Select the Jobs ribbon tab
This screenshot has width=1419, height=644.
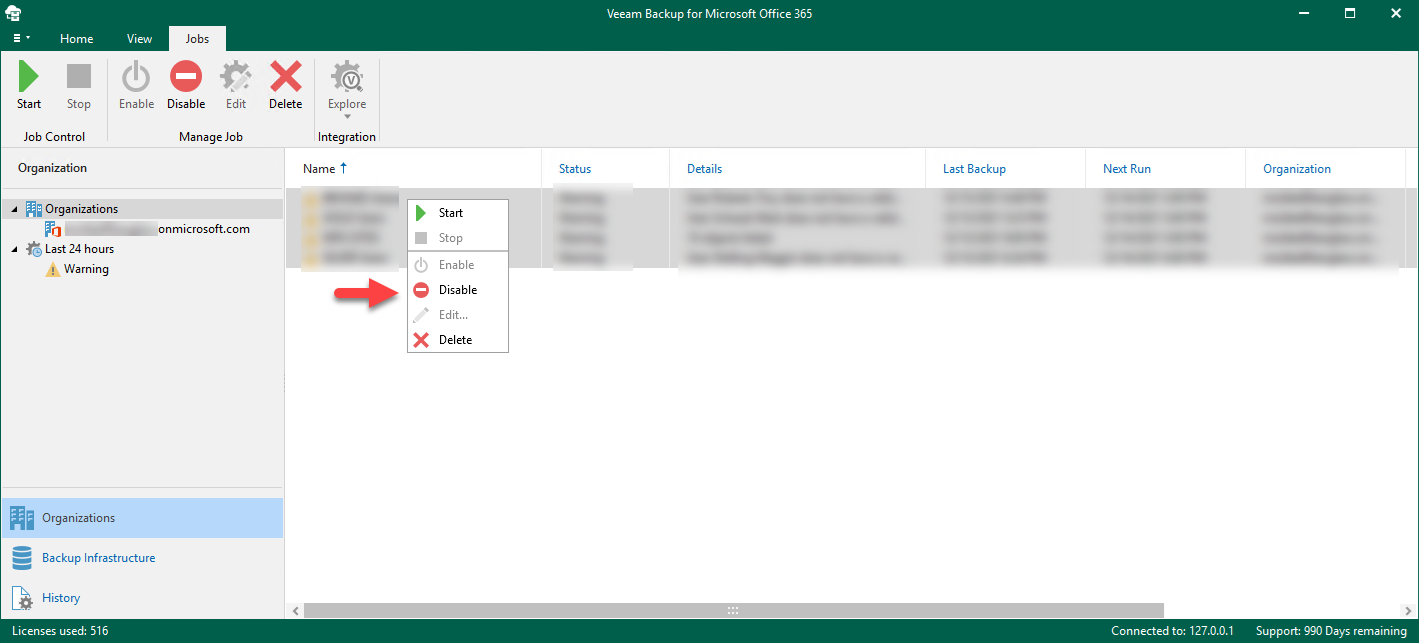(197, 39)
